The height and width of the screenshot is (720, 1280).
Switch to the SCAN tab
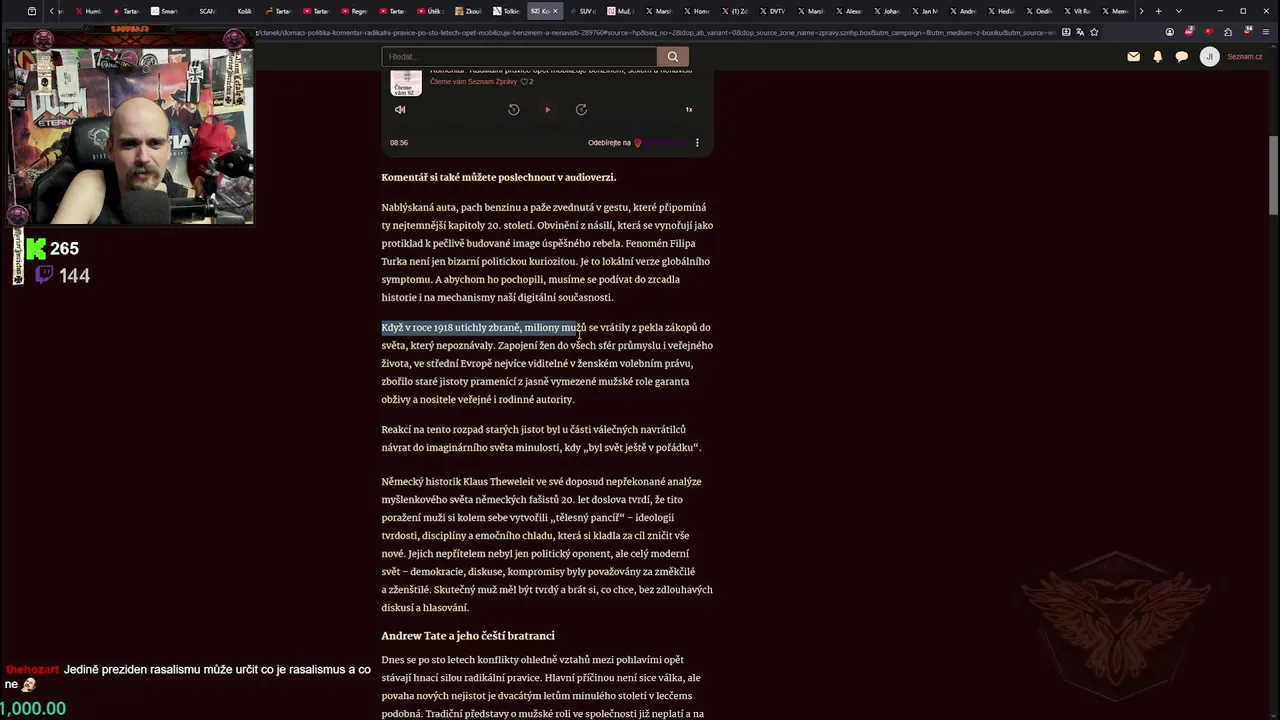[x=205, y=11]
